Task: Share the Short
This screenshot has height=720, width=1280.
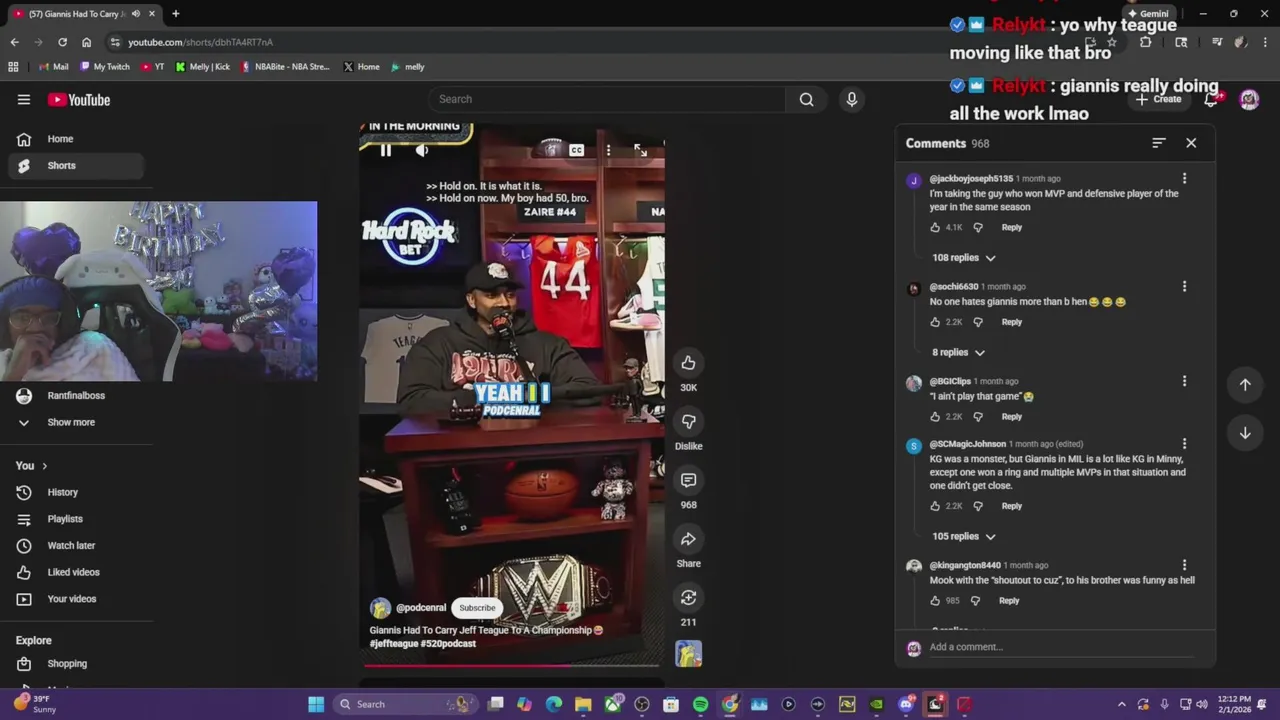Action: [x=688, y=539]
